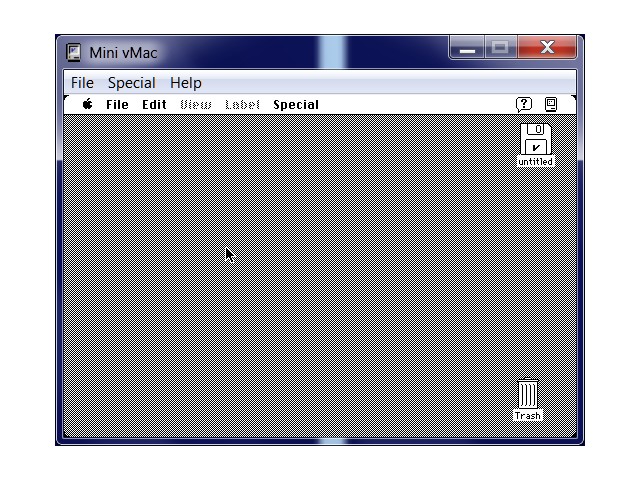
Task: Open Mini vMac window's Help menu
Action: [x=186, y=83]
